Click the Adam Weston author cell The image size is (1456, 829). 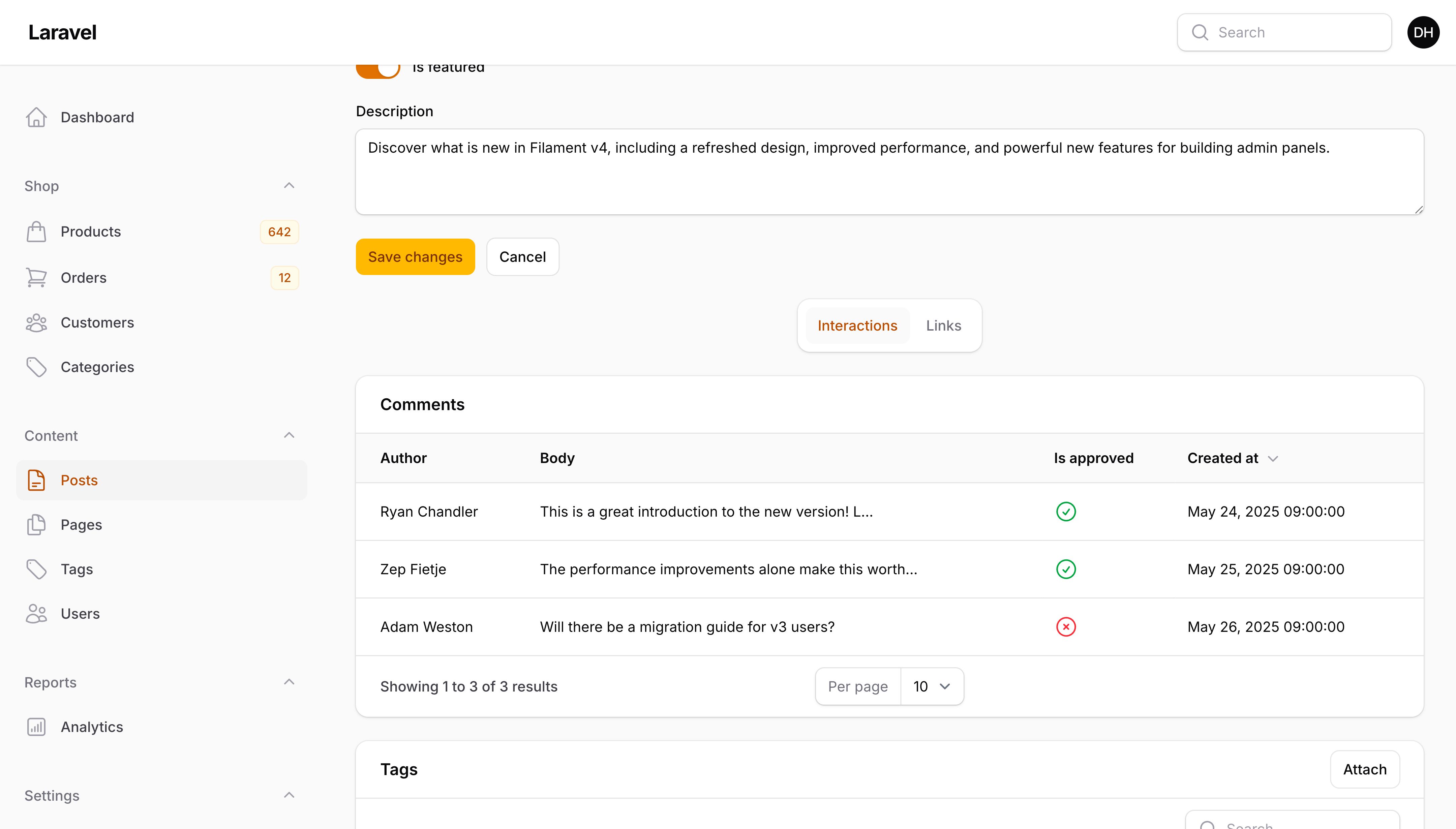click(x=426, y=626)
